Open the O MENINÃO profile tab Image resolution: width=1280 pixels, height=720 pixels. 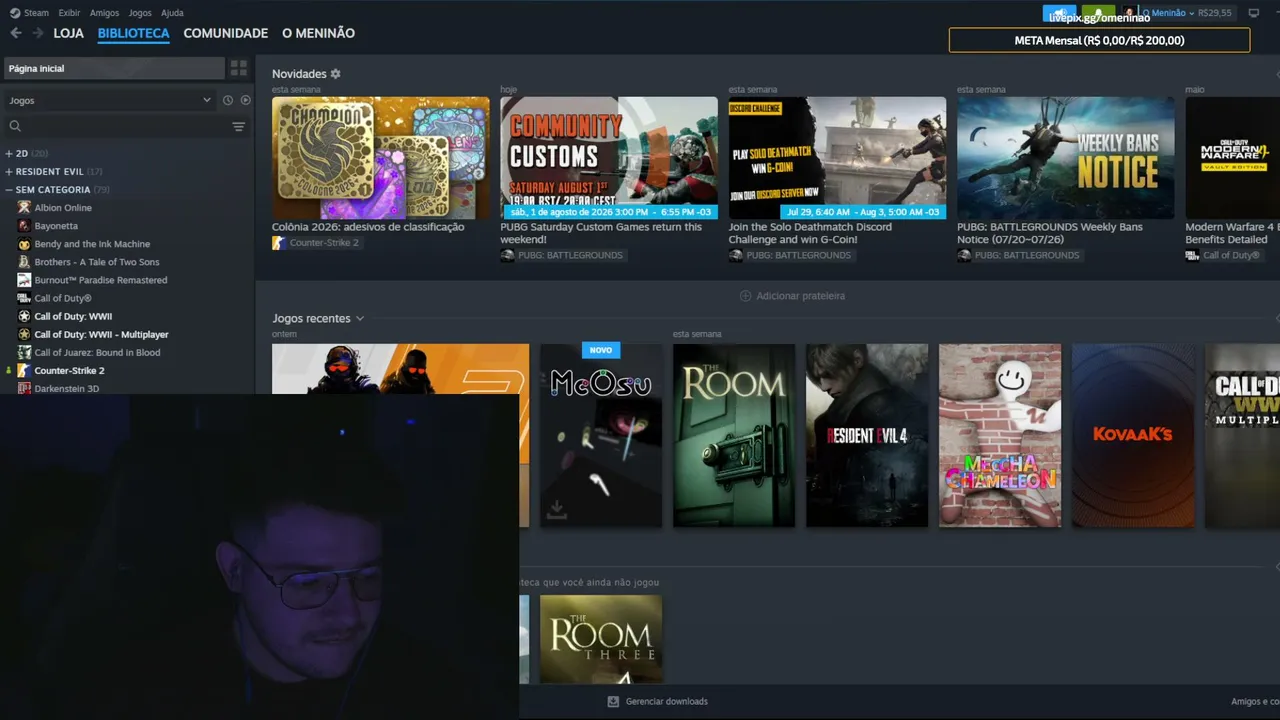pos(318,33)
